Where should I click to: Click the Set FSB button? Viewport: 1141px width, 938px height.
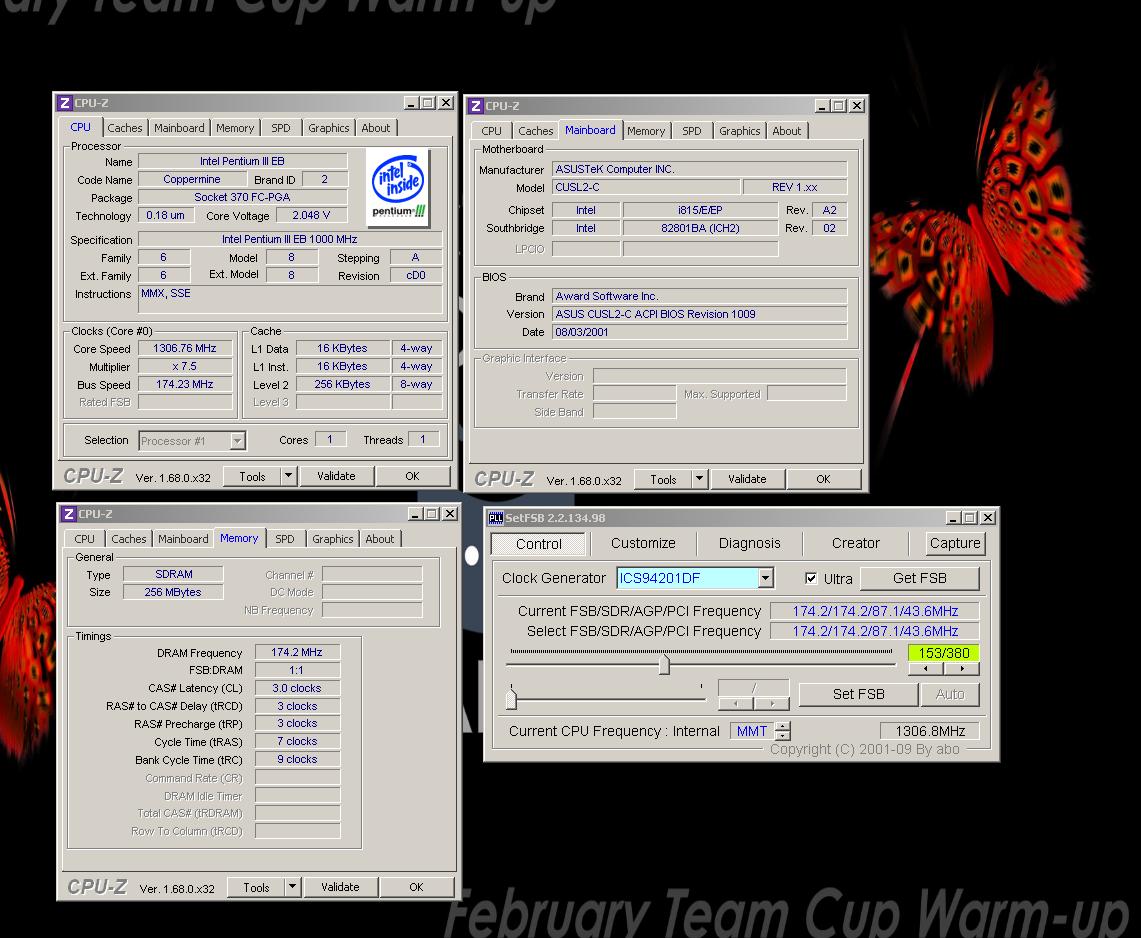[x=859, y=694]
